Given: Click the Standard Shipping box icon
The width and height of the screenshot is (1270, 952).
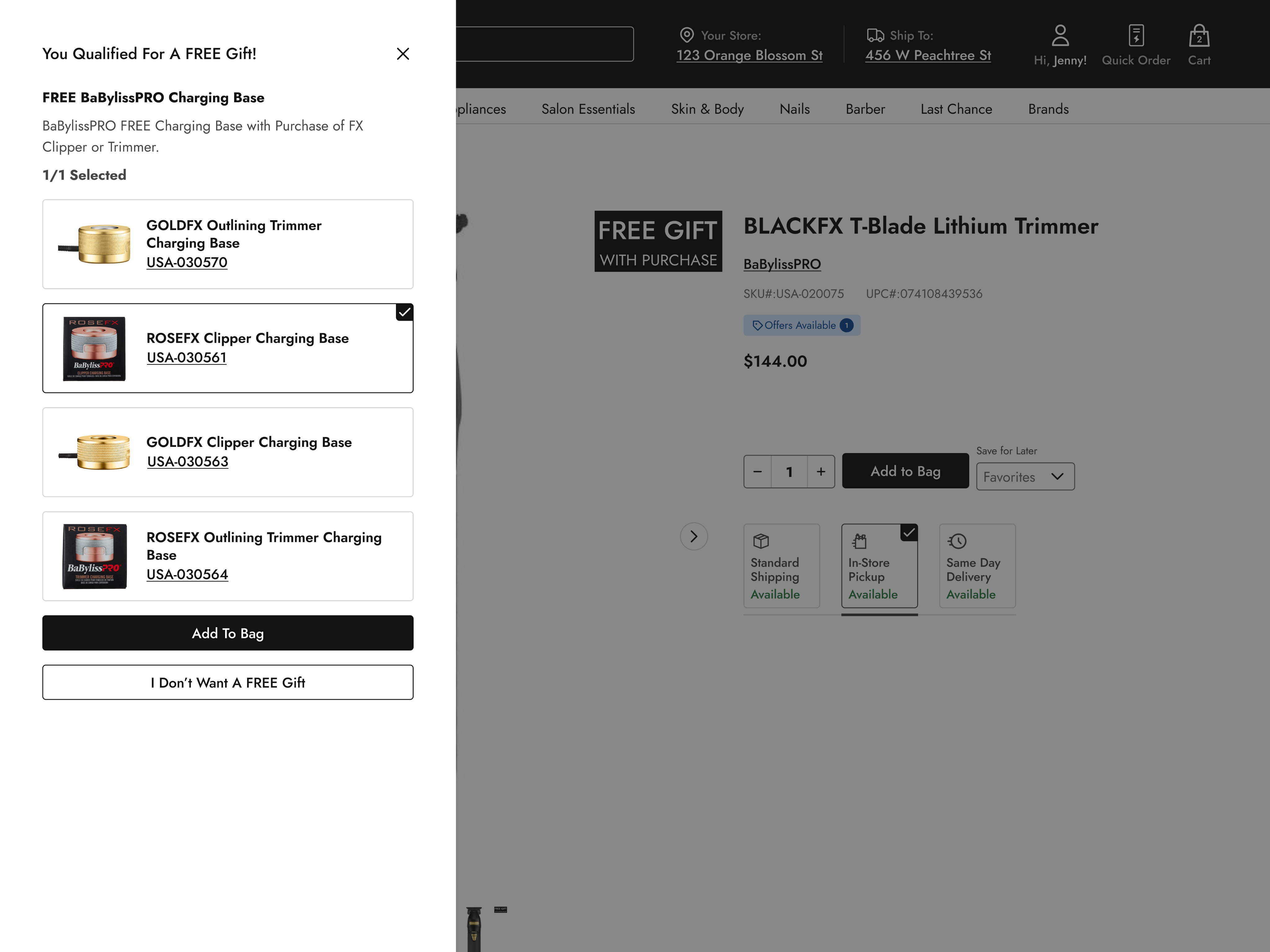Looking at the screenshot, I should (761, 541).
